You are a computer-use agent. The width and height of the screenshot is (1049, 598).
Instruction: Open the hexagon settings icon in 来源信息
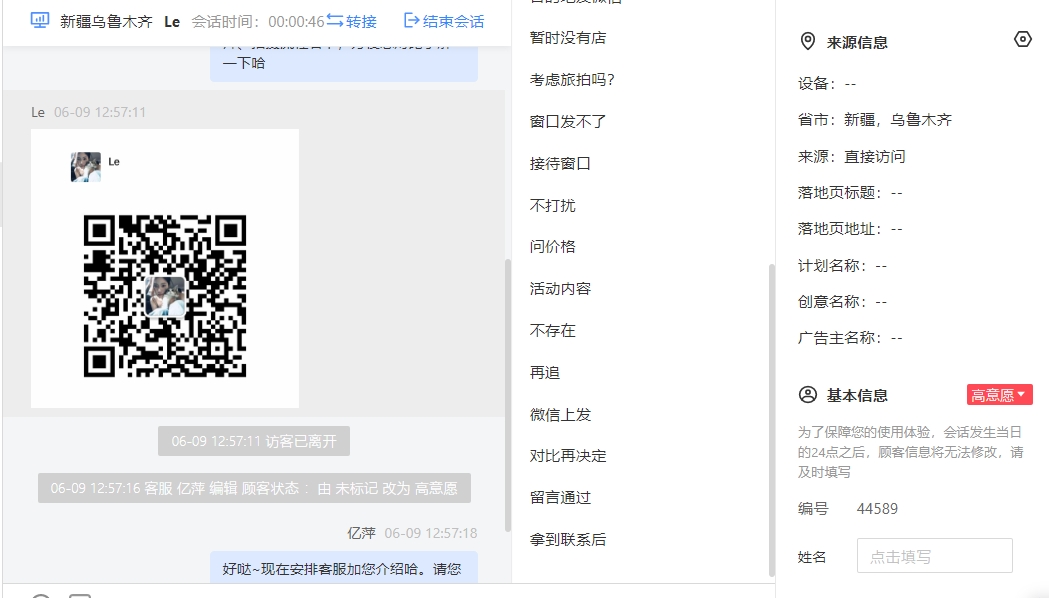pyautogui.click(x=1022, y=39)
